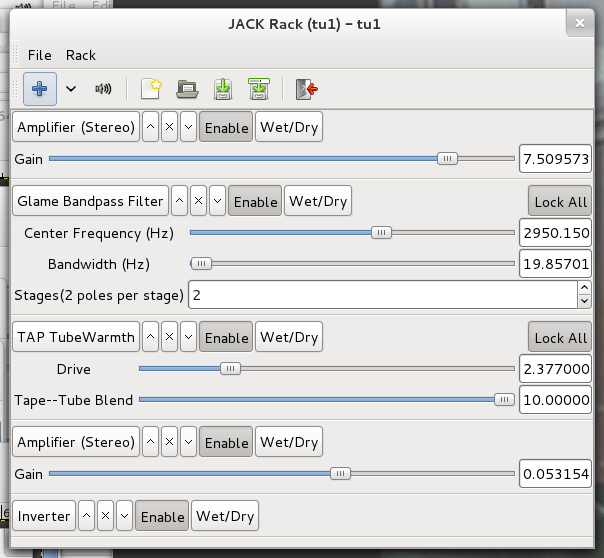Click the Center Frequency value 2950.150
Screen dimensions: 604x558
(555, 233)
